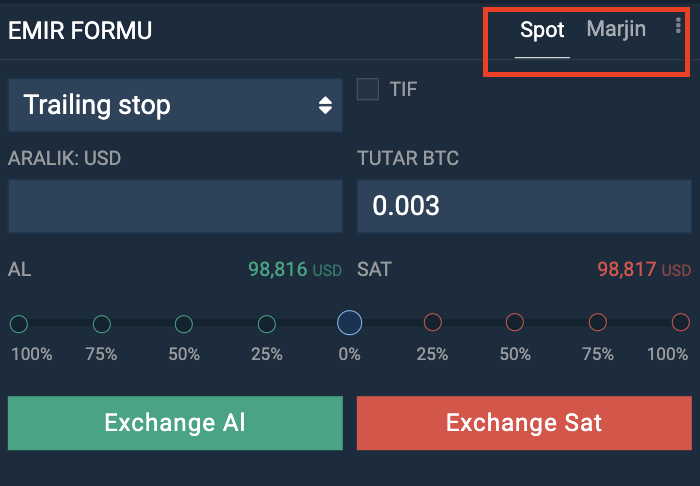700x486 pixels.
Task: Select the red 50% sell slider point
Action: pos(515,322)
